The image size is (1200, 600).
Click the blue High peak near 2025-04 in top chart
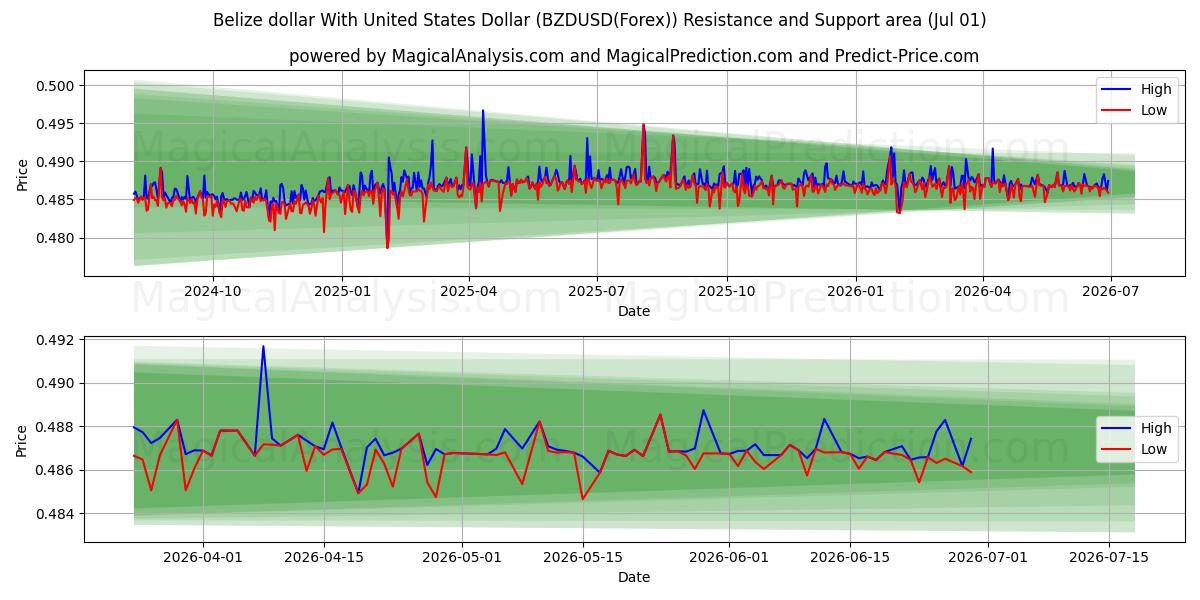pyautogui.click(x=483, y=113)
